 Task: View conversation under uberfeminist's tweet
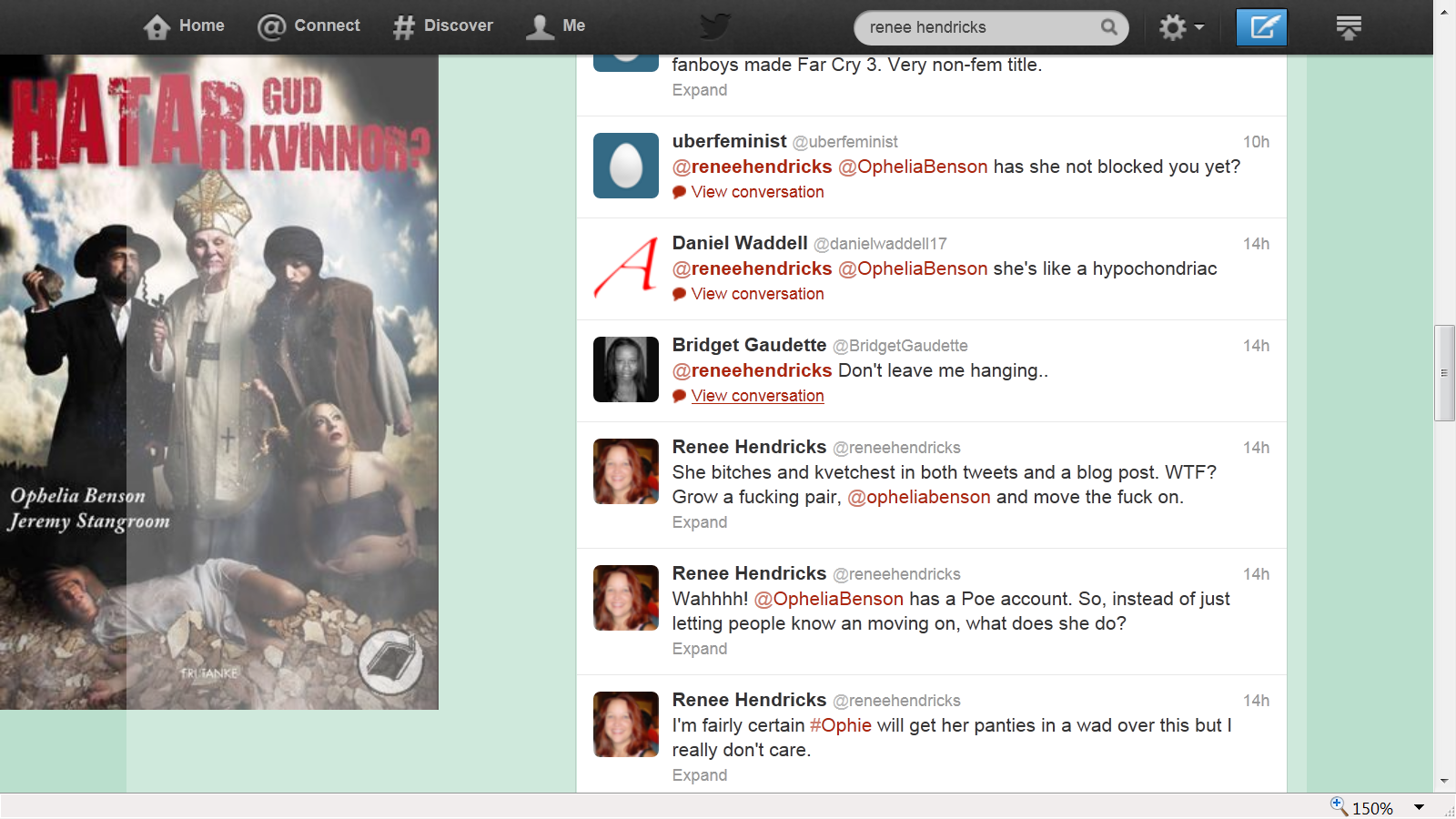pos(757,192)
